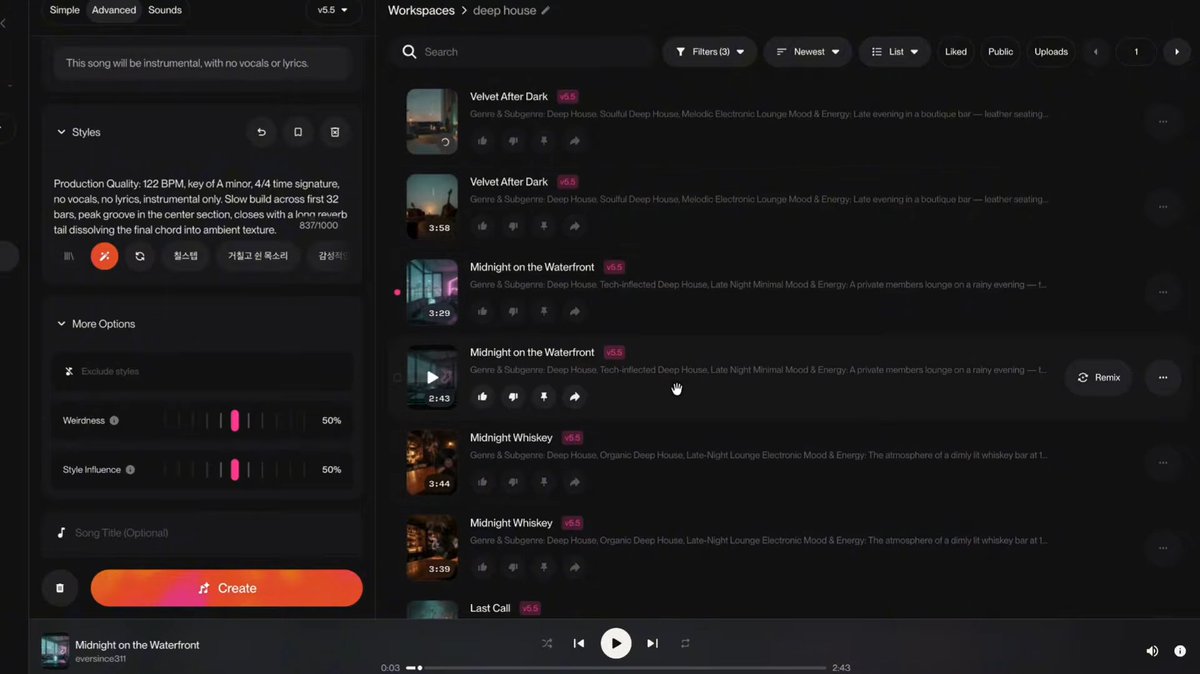1200x674 pixels.
Task: Share Midnight on the Waterfront 2:43 track
Action: [575, 397]
